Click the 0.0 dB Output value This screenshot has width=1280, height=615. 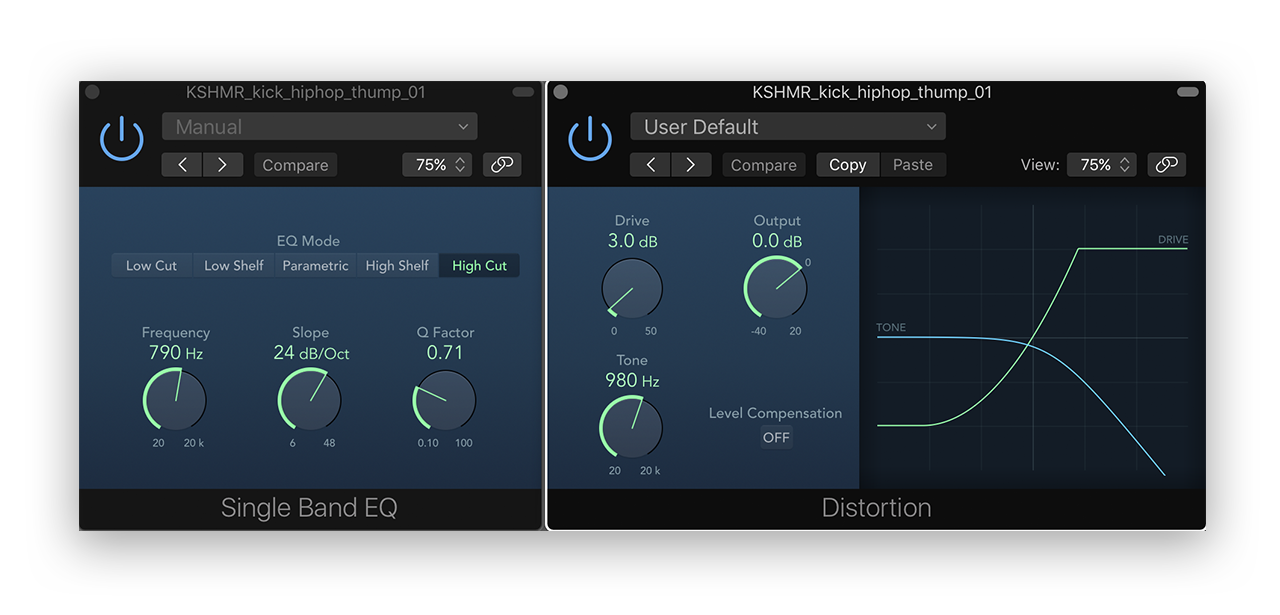778,241
